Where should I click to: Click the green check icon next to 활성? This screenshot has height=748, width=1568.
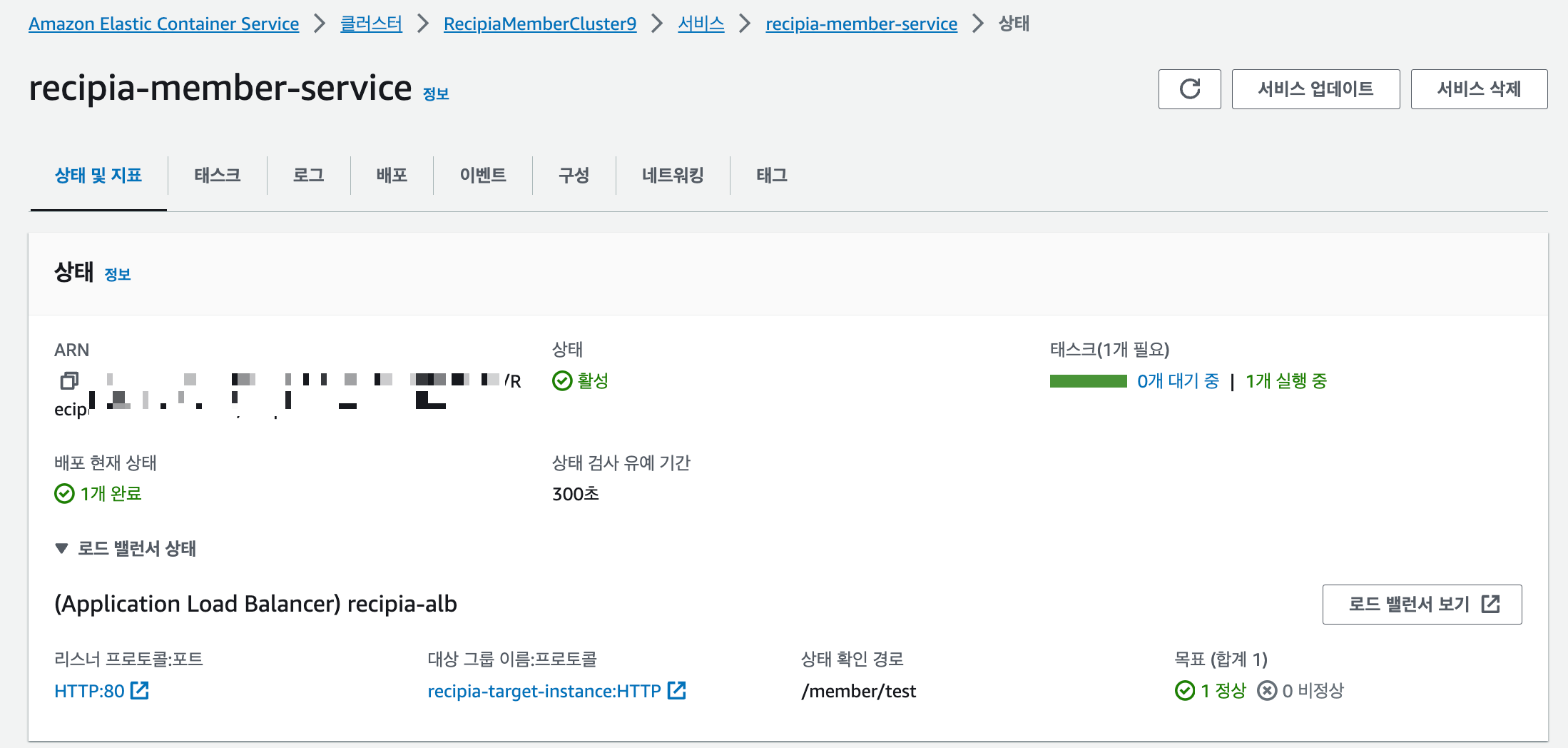[561, 380]
